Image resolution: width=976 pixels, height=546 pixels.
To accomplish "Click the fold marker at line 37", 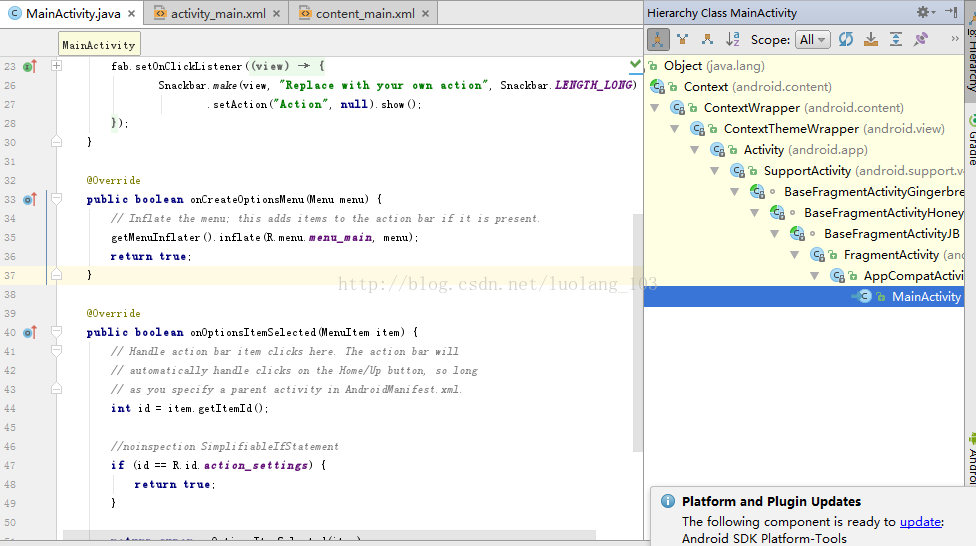I will point(56,275).
